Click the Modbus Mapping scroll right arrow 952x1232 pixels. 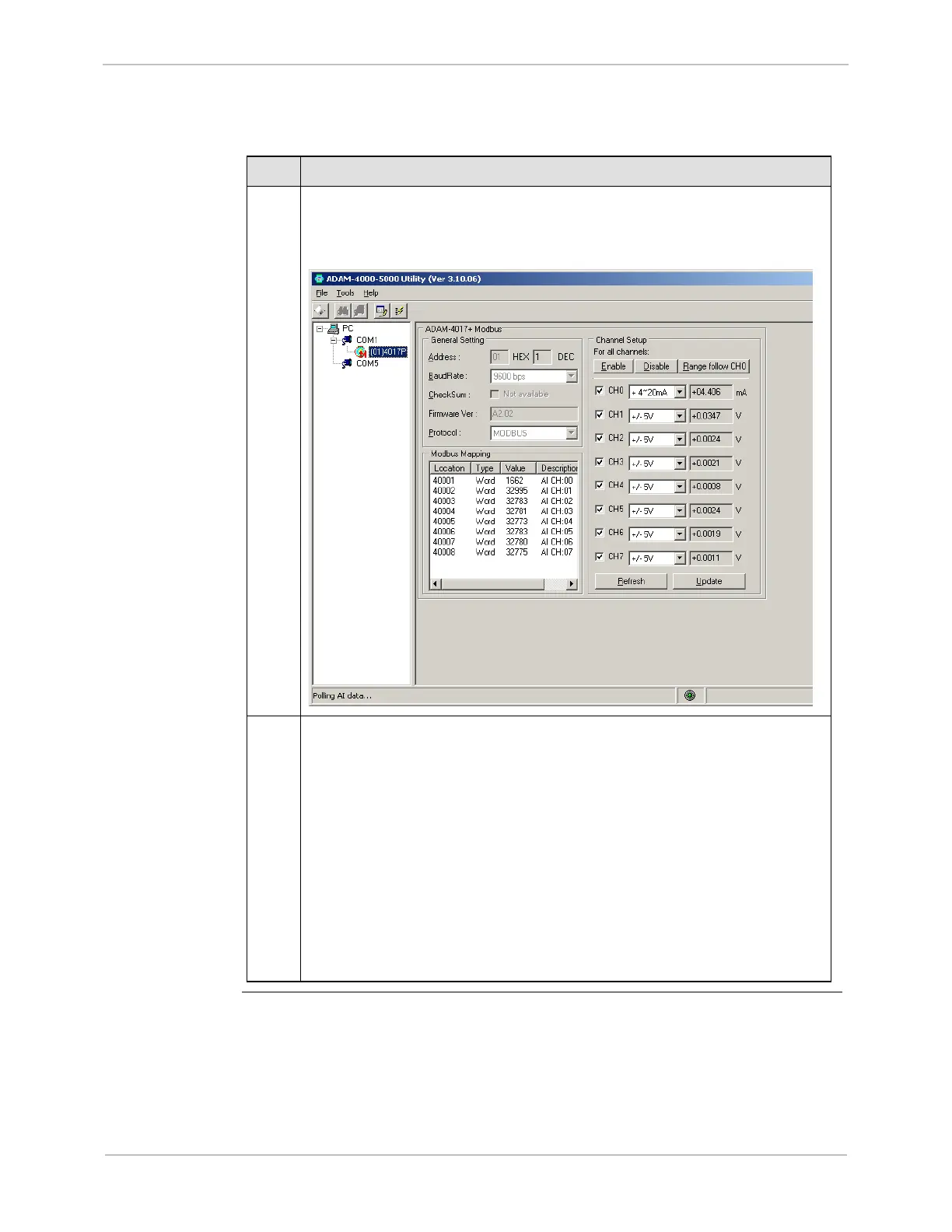pyautogui.click(x=572, y=584)
